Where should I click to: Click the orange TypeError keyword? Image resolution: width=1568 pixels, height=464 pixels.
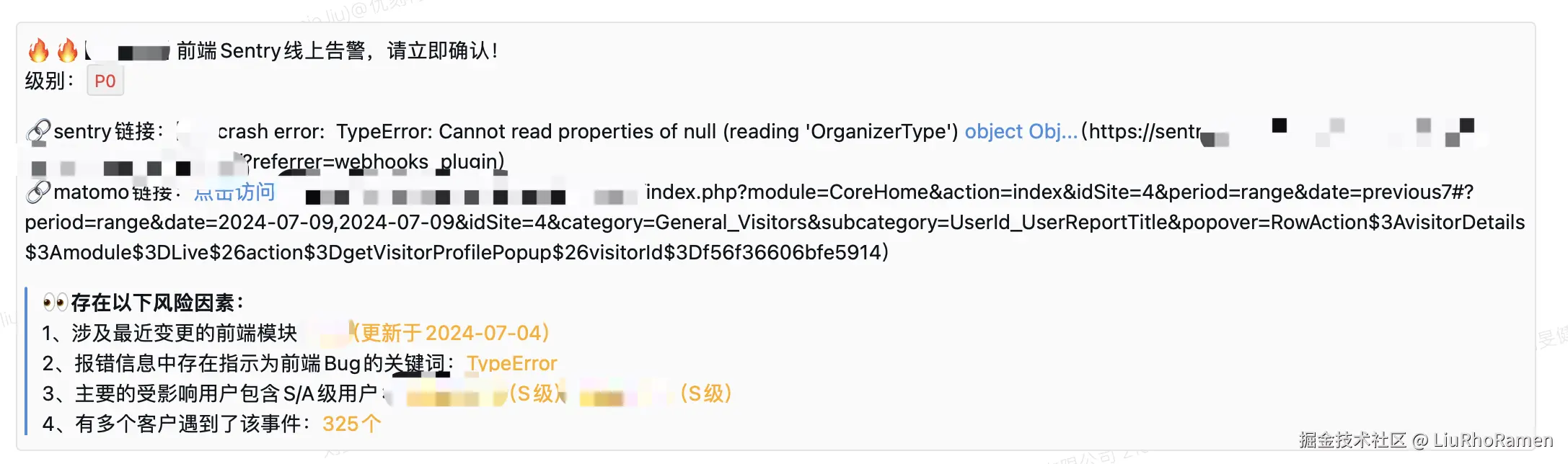pyautogui.click(x=511, y=363)
